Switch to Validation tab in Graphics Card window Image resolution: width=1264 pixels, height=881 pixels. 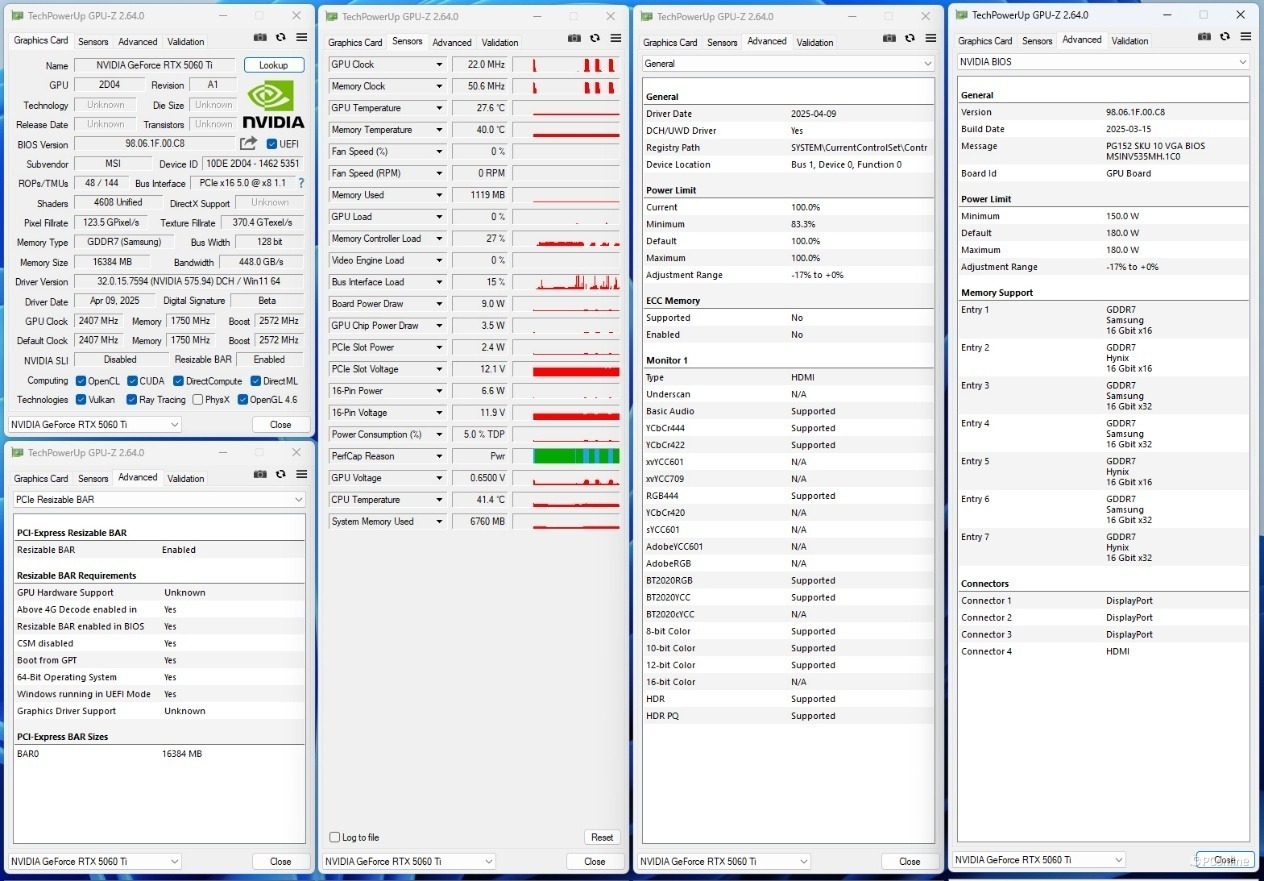(x=185, y=42)
